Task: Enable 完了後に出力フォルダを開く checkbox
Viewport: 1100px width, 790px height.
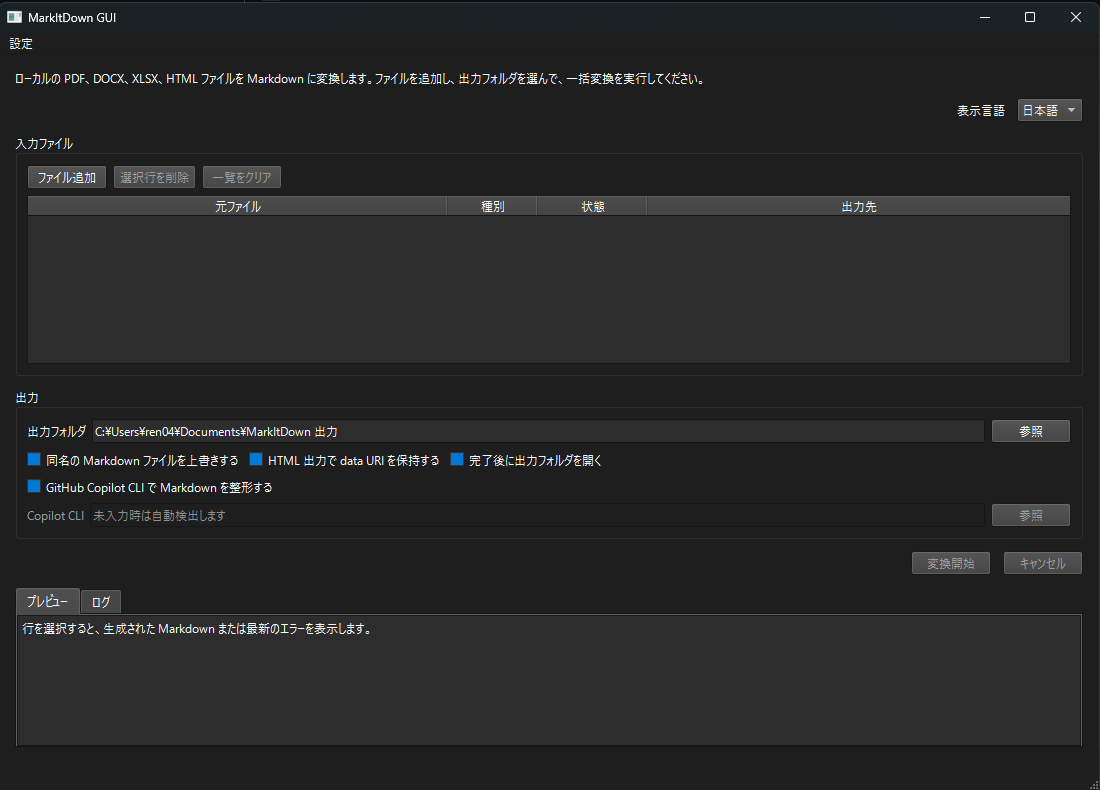Action: pyautogui.click(x=457, y=459)
